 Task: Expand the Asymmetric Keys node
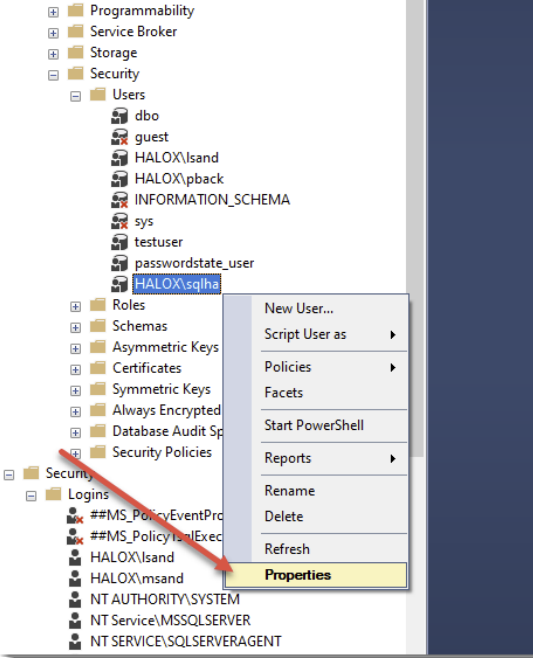pos(76,349)
